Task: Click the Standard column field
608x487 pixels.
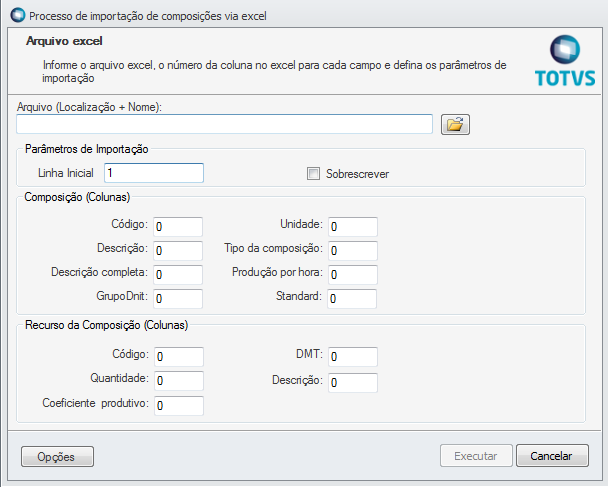Action: pos(352,299)
